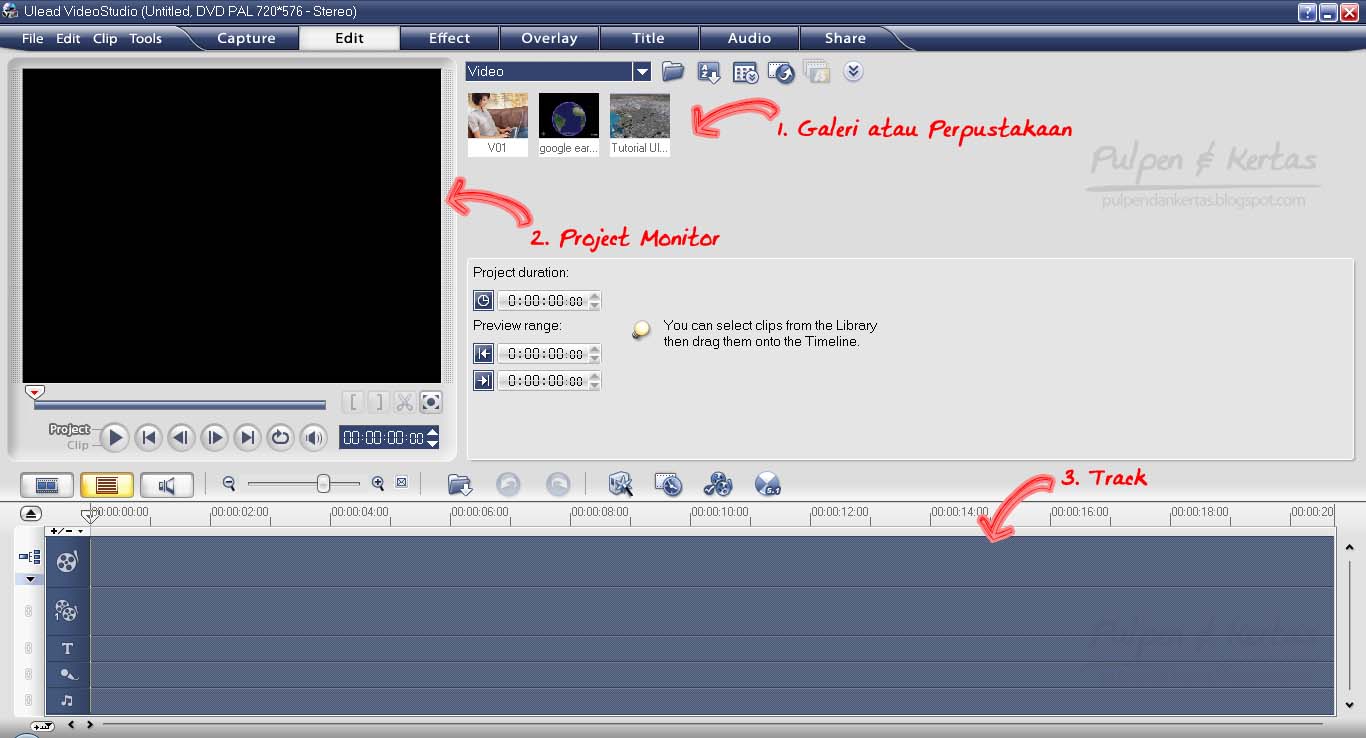The width and height of the screenshot is (1366, 738).
Task: Jump to End of project
Action: pos(247,437)
